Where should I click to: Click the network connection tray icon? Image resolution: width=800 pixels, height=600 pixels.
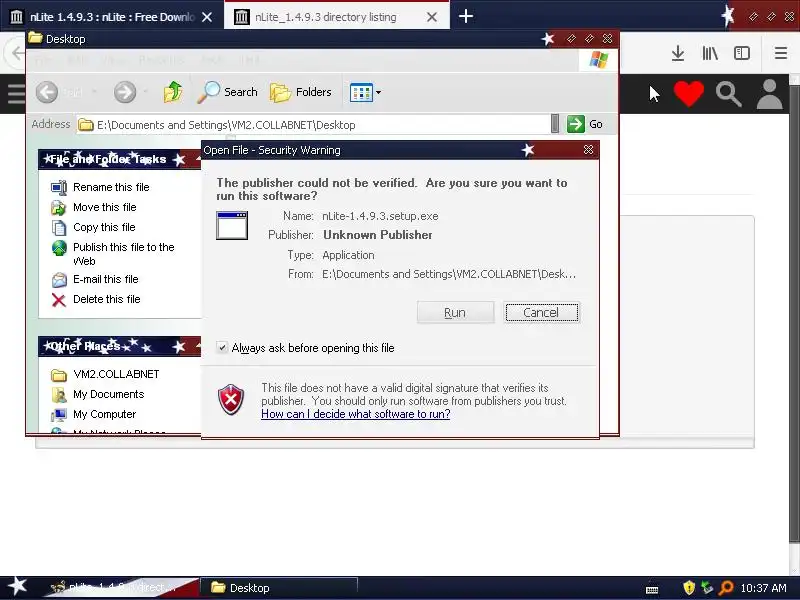[x=707, y=588]
